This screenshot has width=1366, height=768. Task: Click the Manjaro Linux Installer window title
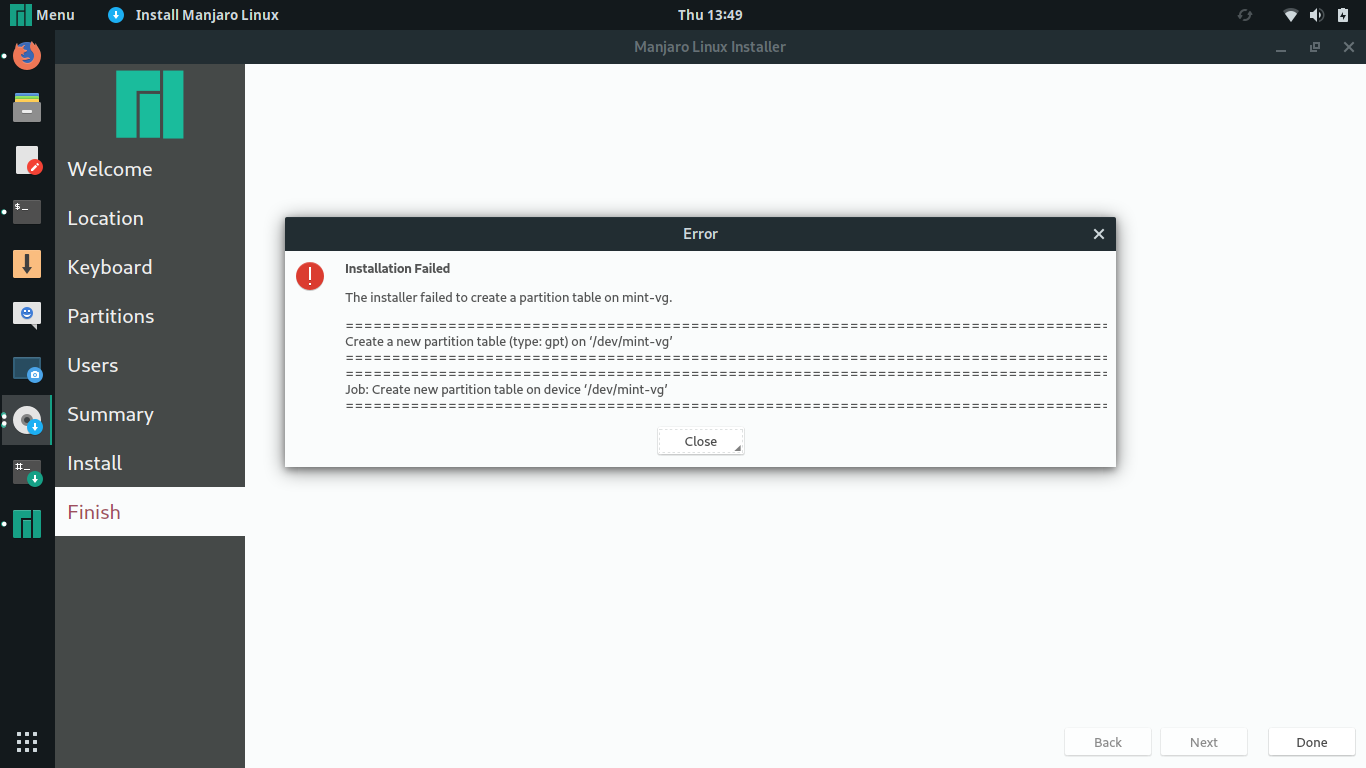[710, 47]
